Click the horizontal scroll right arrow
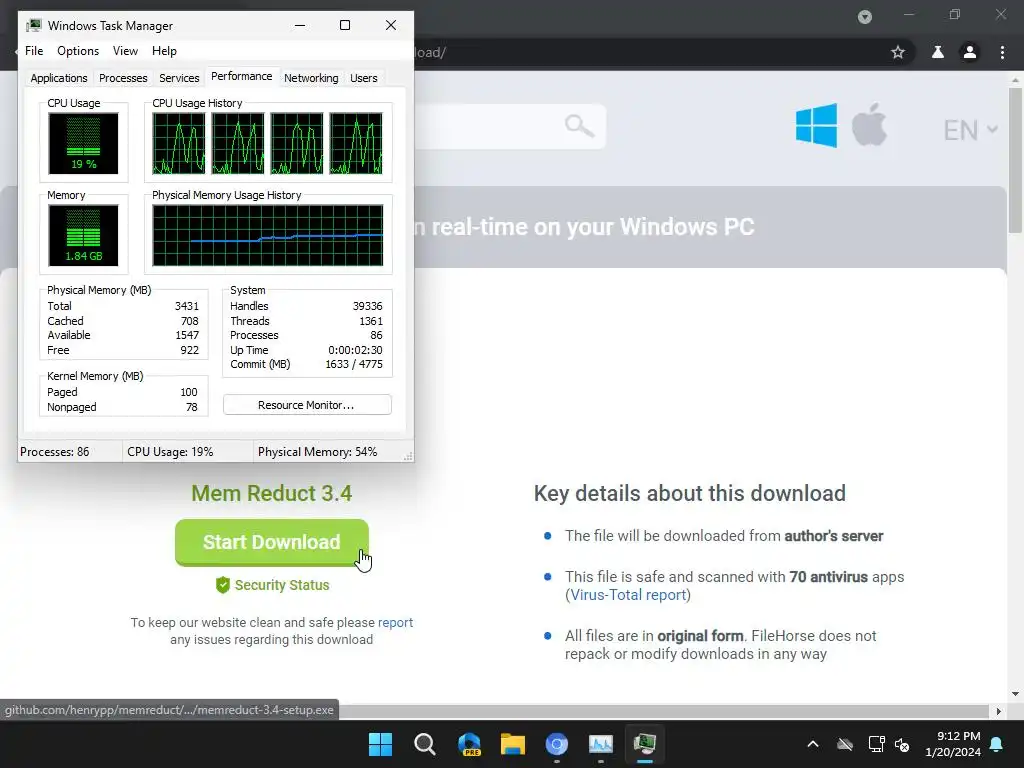 998,711
